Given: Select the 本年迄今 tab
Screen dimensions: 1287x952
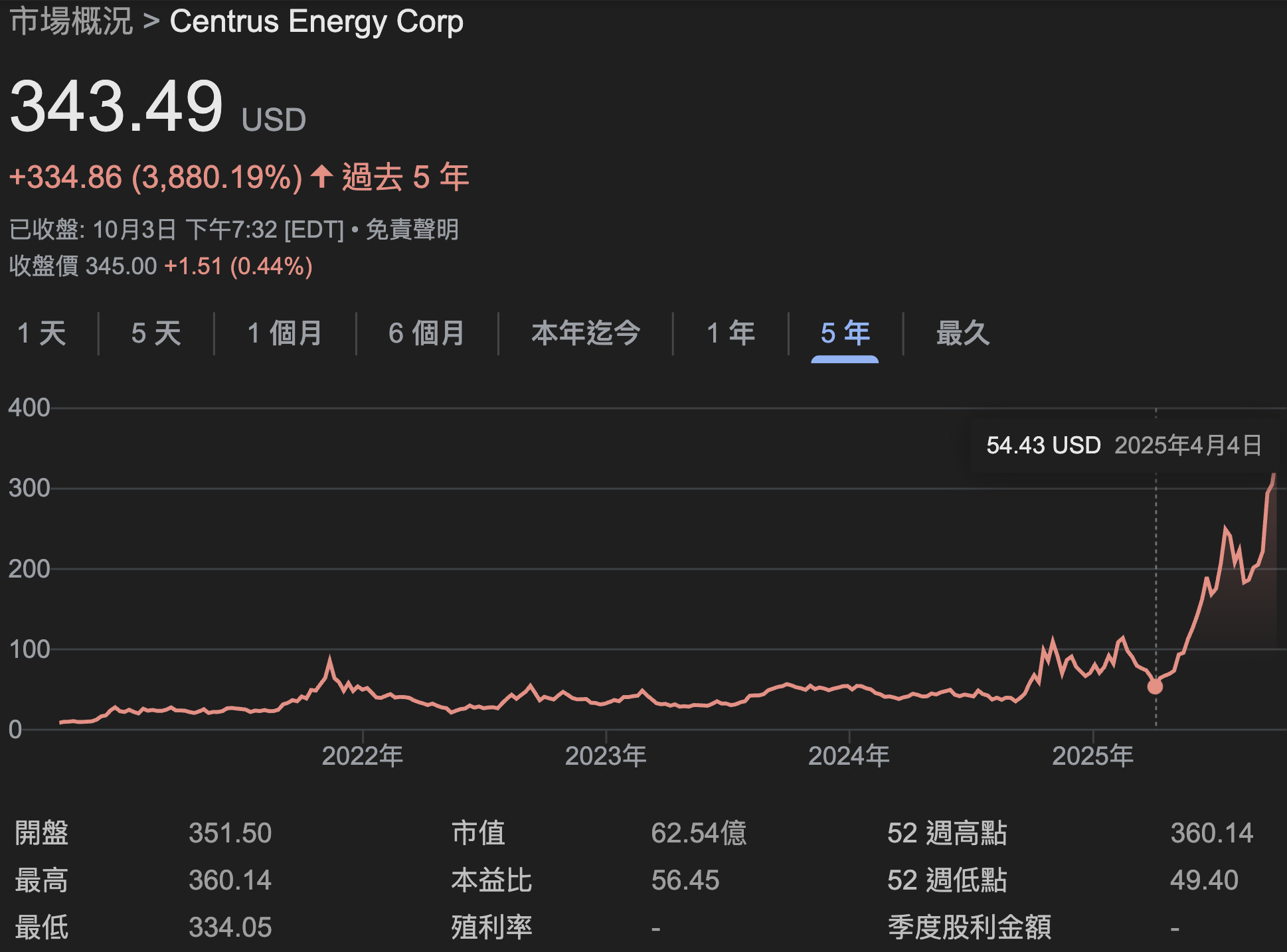Looking at the screenshot, I should (585, 333).
